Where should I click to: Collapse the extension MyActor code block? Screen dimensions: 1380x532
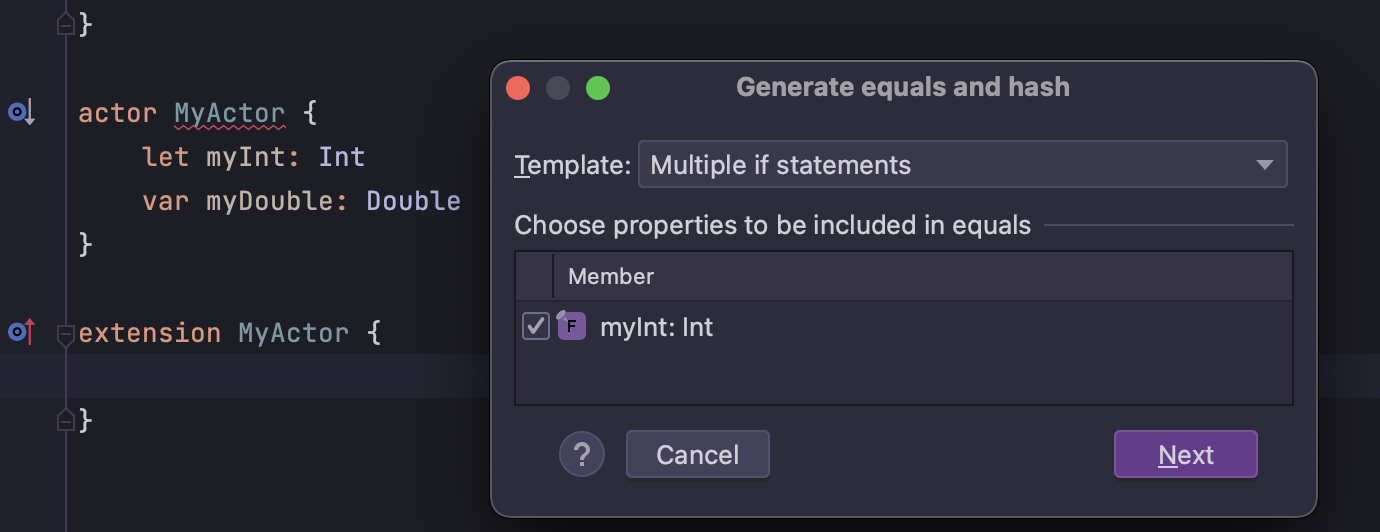pos(66,333)
